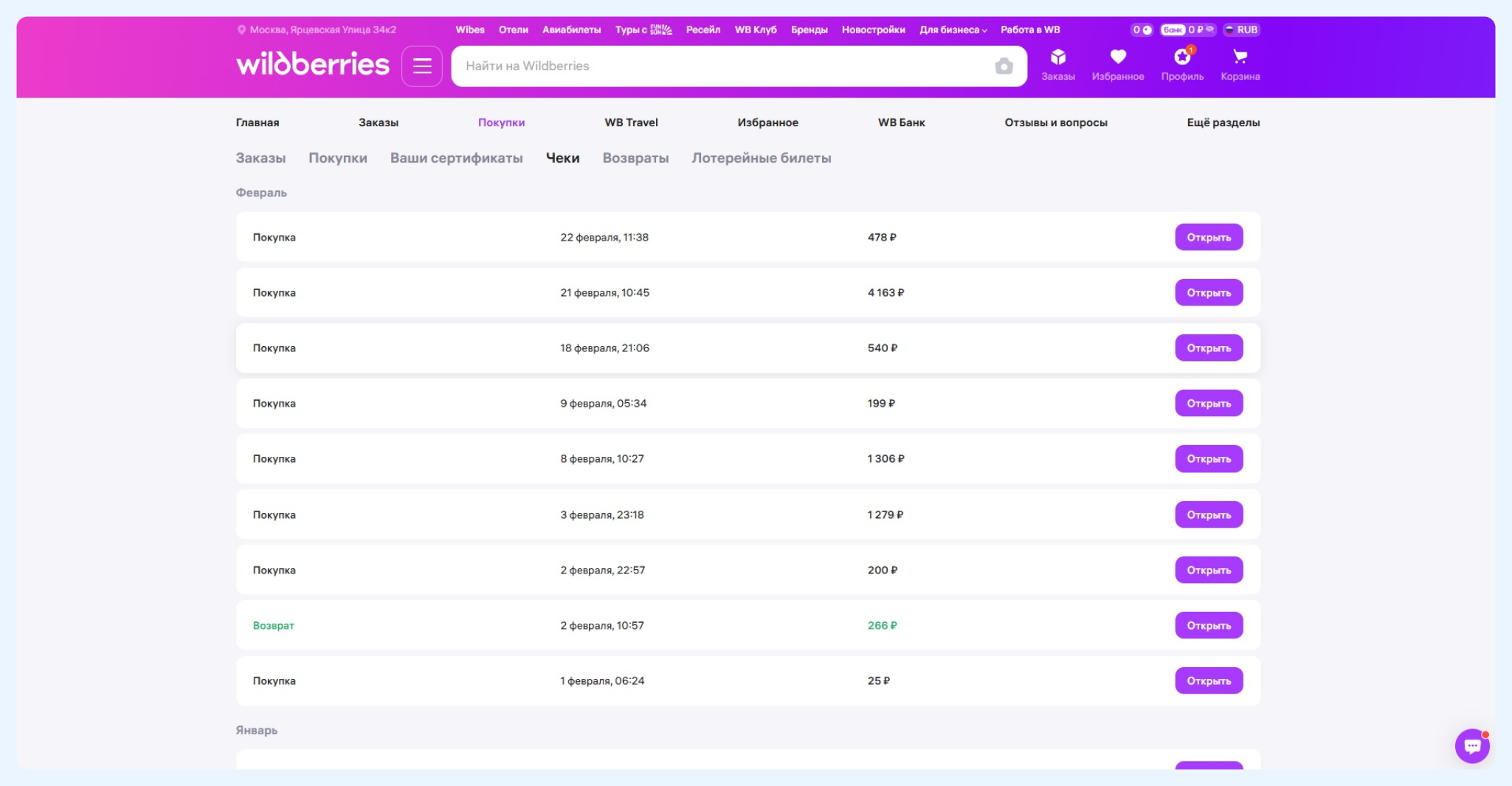
Task: Open the chat support bubble
Action: coord(1471,746)
